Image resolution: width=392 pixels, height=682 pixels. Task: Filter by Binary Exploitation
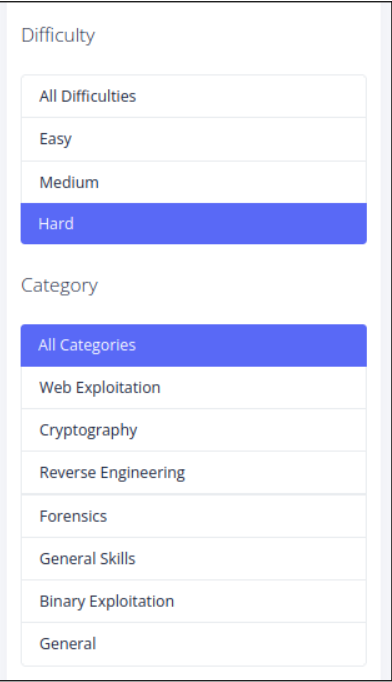click(x=194, y=602)
